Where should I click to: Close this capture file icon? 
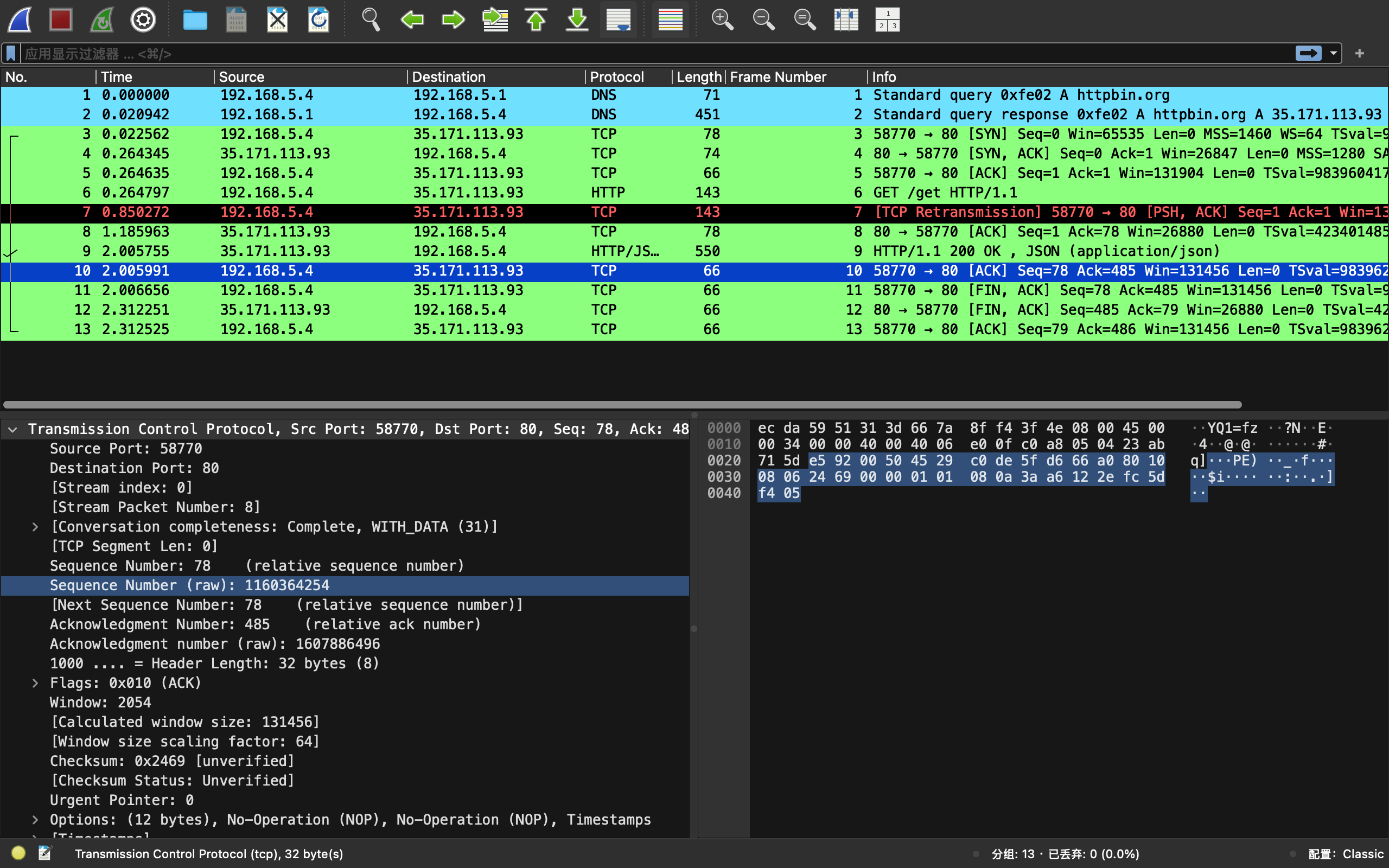[x=277, y=20]
